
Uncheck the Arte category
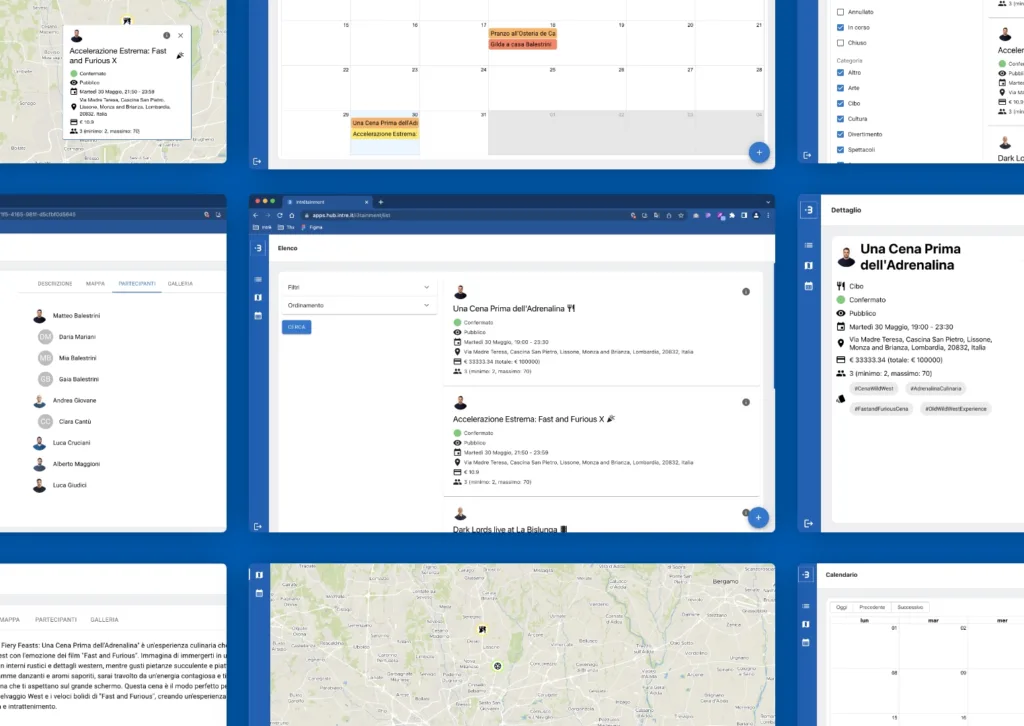[840, 88]
